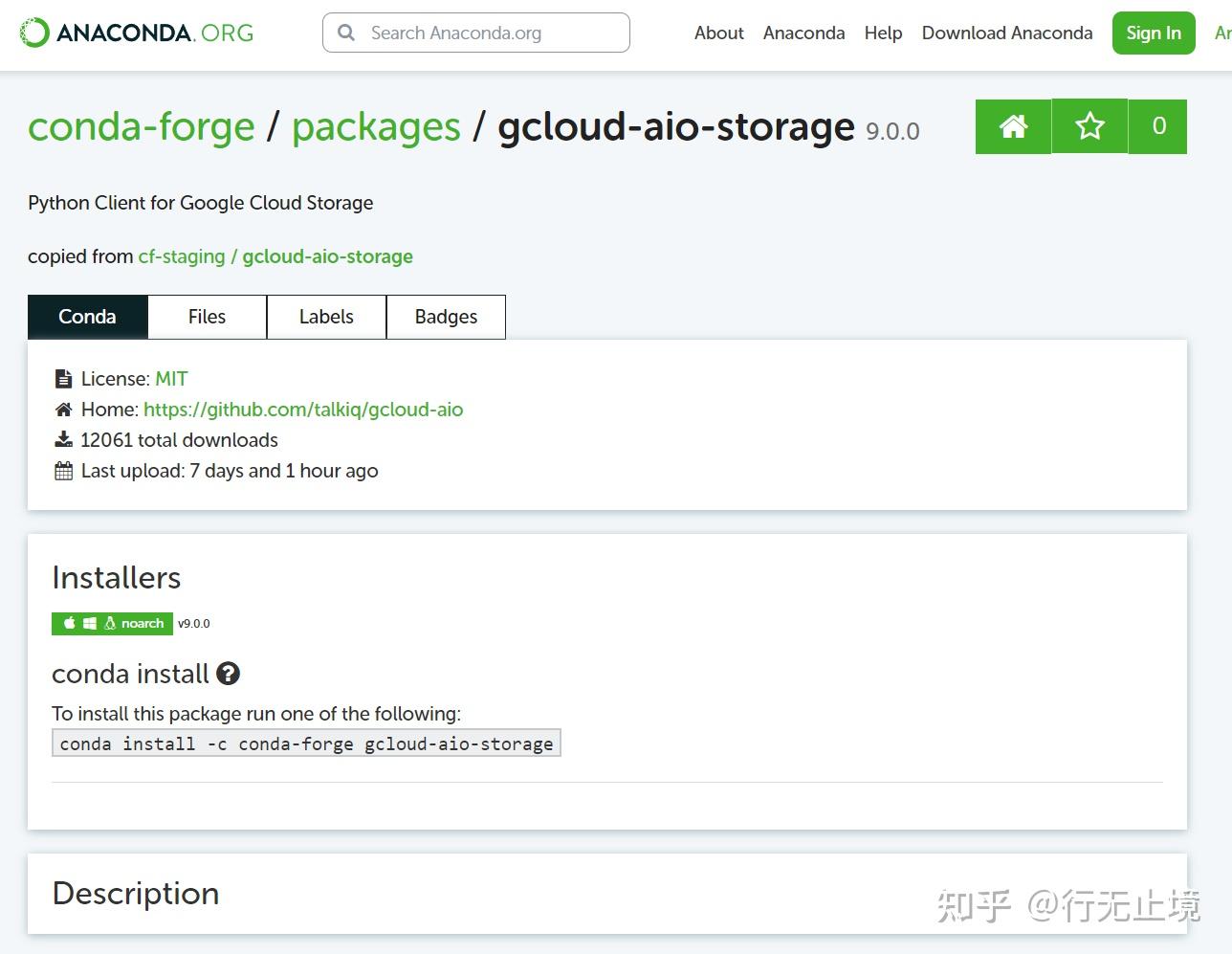Click the conda install help question mark
1232x954 pixels.
[x=228, y=674]
